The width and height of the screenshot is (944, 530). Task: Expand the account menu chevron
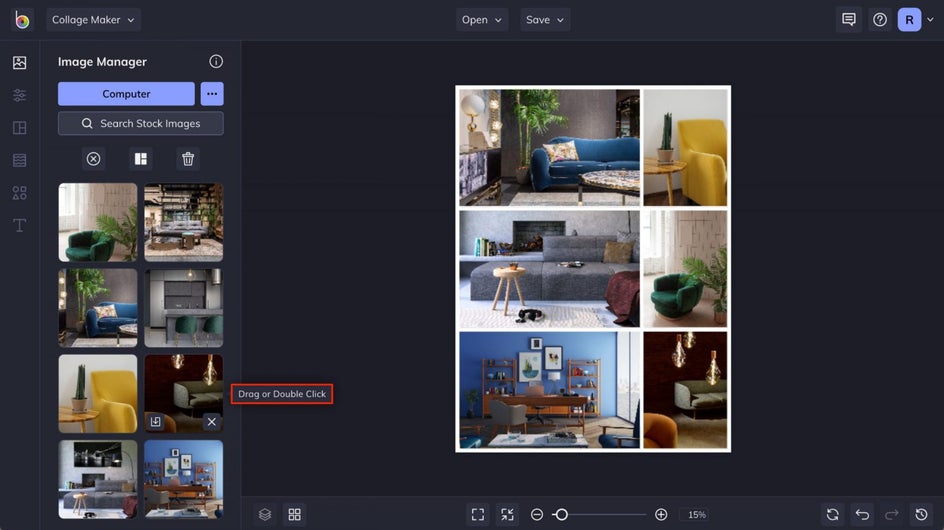point(930,20)
